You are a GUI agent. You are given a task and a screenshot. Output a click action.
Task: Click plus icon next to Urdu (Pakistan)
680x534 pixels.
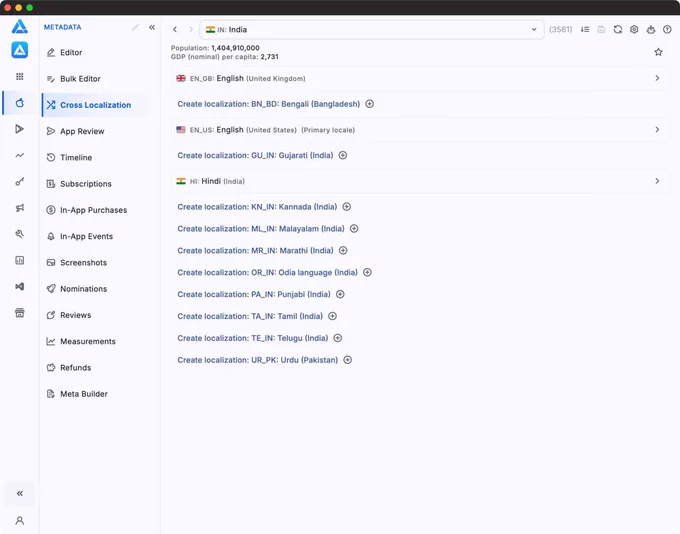click(x=348, y=360)
